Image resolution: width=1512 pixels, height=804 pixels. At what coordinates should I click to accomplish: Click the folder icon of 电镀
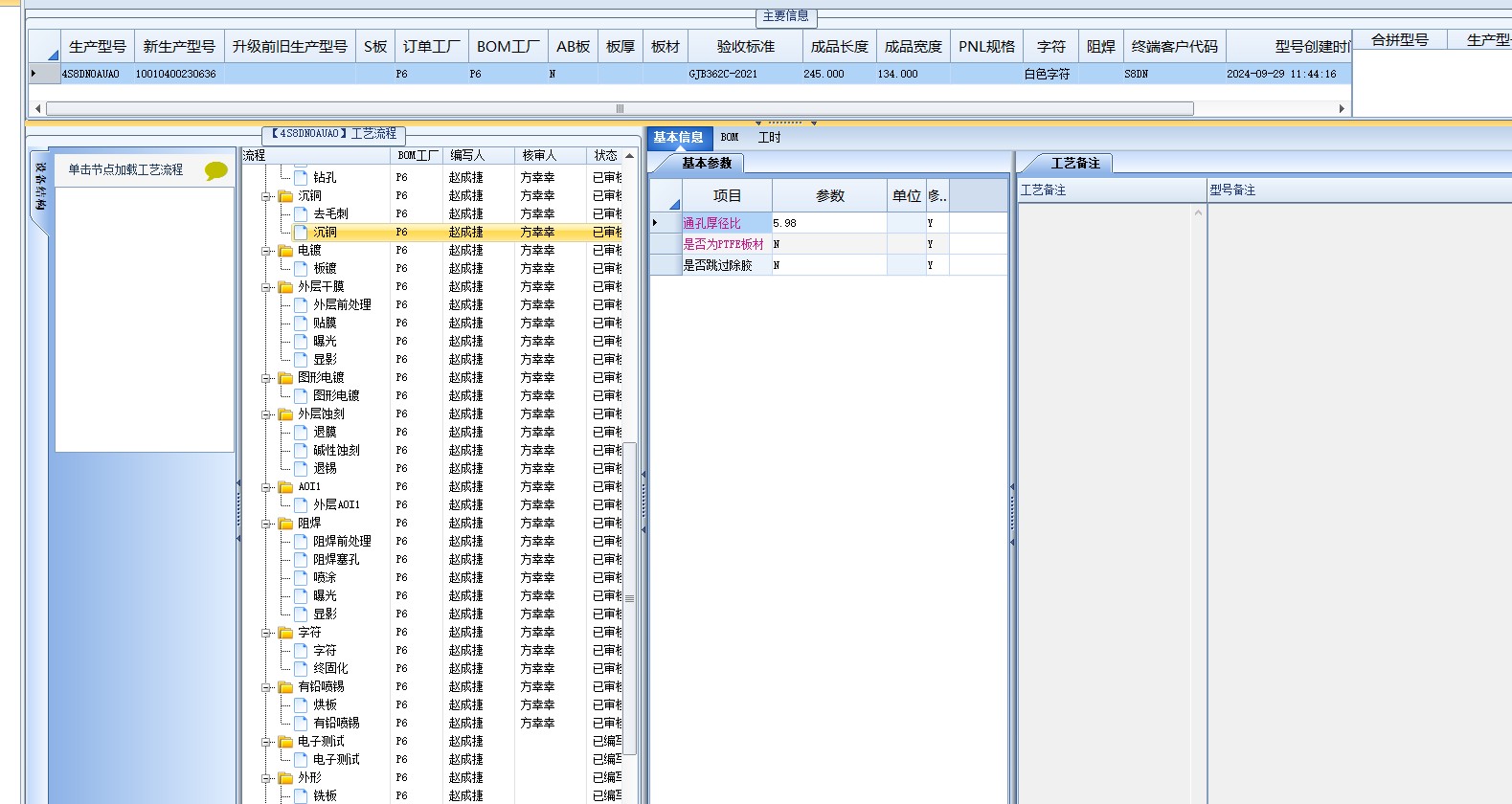[x=285, y=251]
